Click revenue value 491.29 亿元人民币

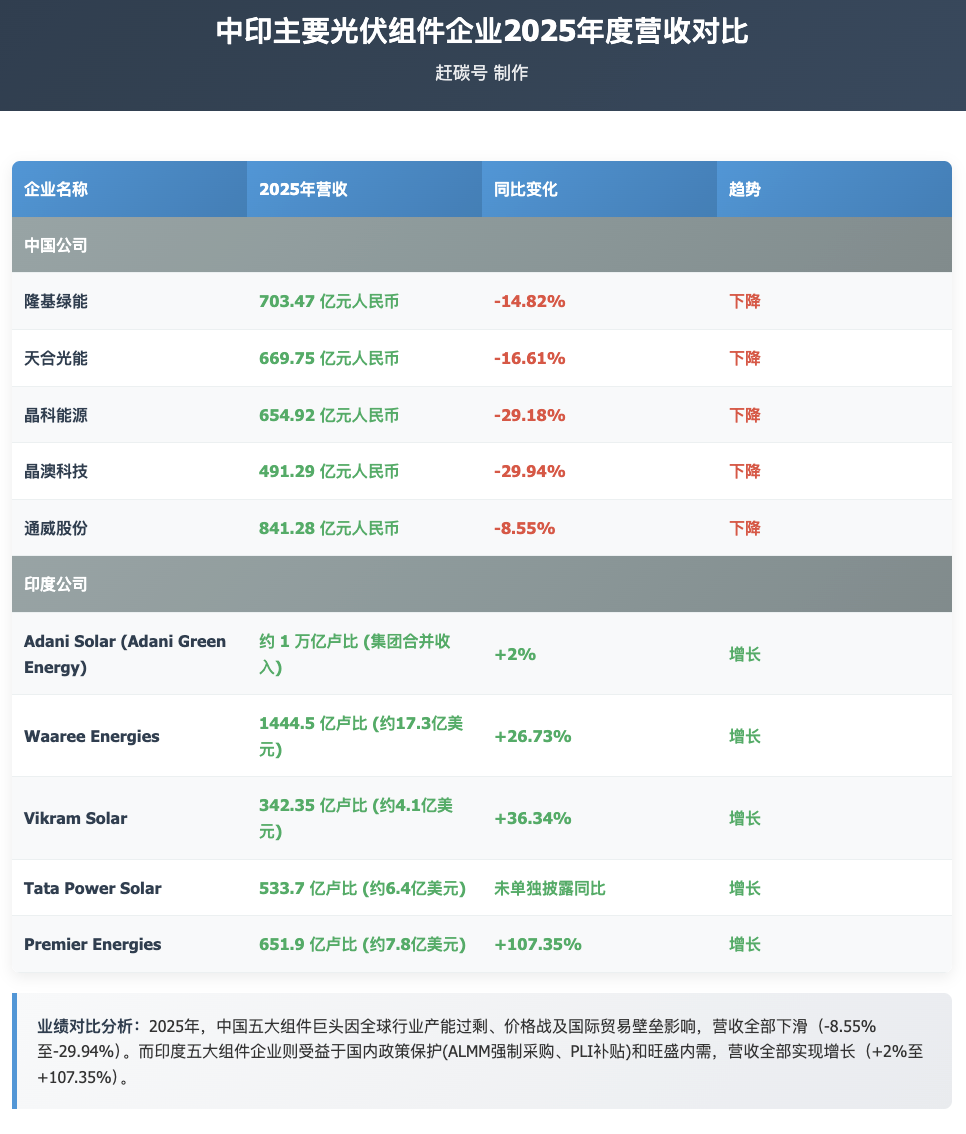click(329, 472)
